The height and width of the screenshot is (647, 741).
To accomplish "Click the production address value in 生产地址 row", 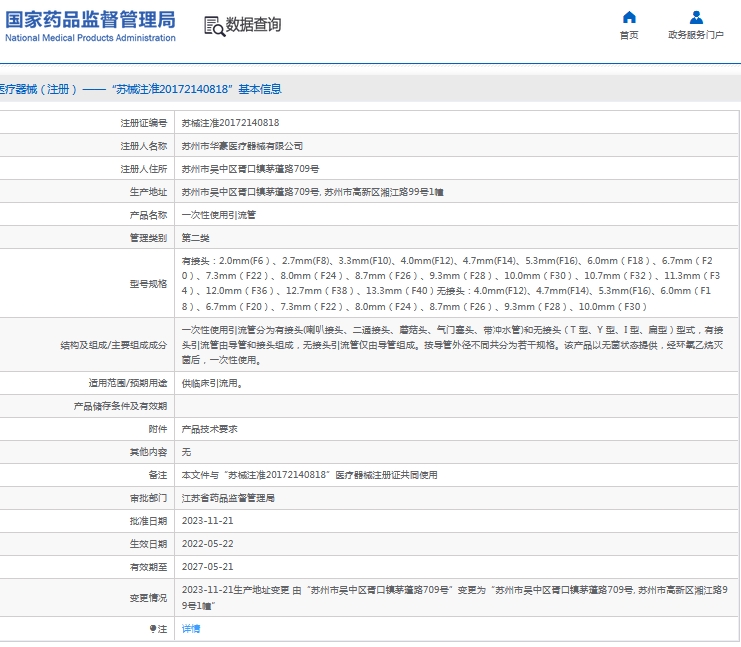I will tap(312, 192).
